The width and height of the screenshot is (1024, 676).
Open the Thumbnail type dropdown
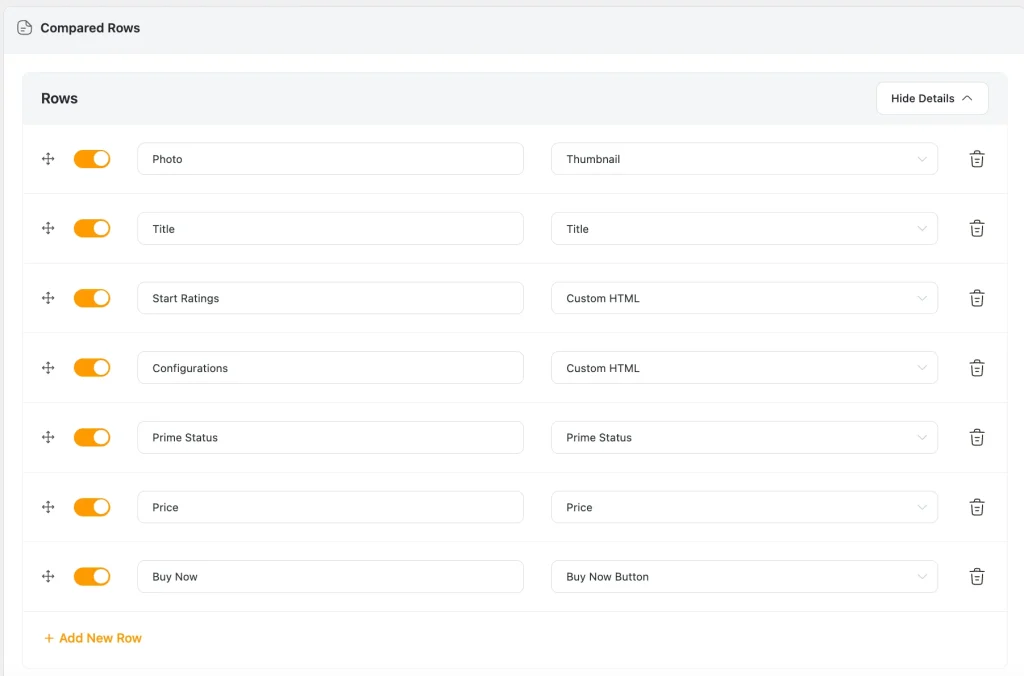[744, 159]
